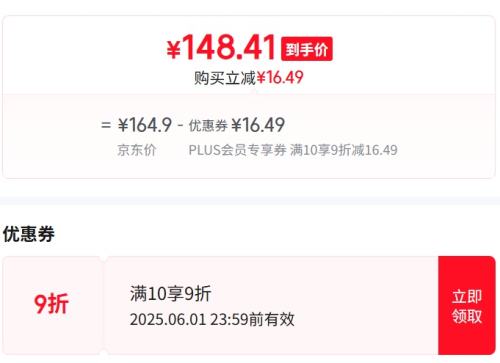Select the ¥148.41 final price figure
Image resolution: width=500 pixels, height=363 pixels.
click(221, 47)
